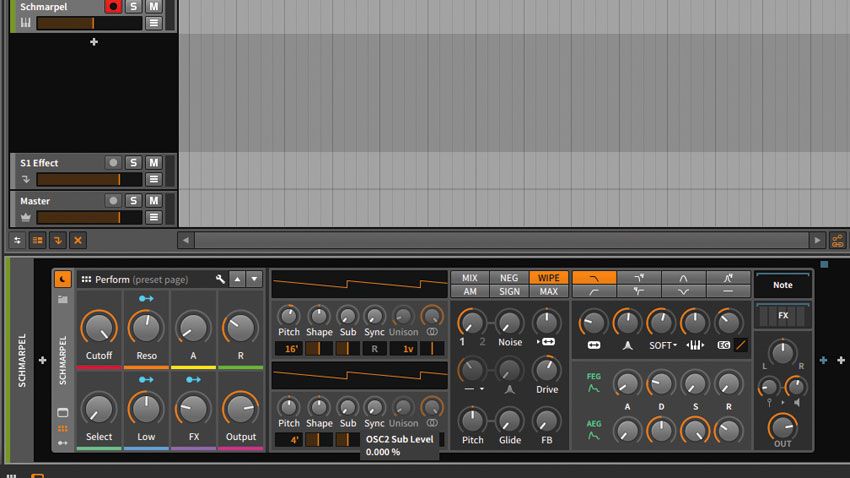Image resolution: width=850 pixels, height=478 pixels.
Task: Open the remote controls wrench editor
Action: point(220,279)
